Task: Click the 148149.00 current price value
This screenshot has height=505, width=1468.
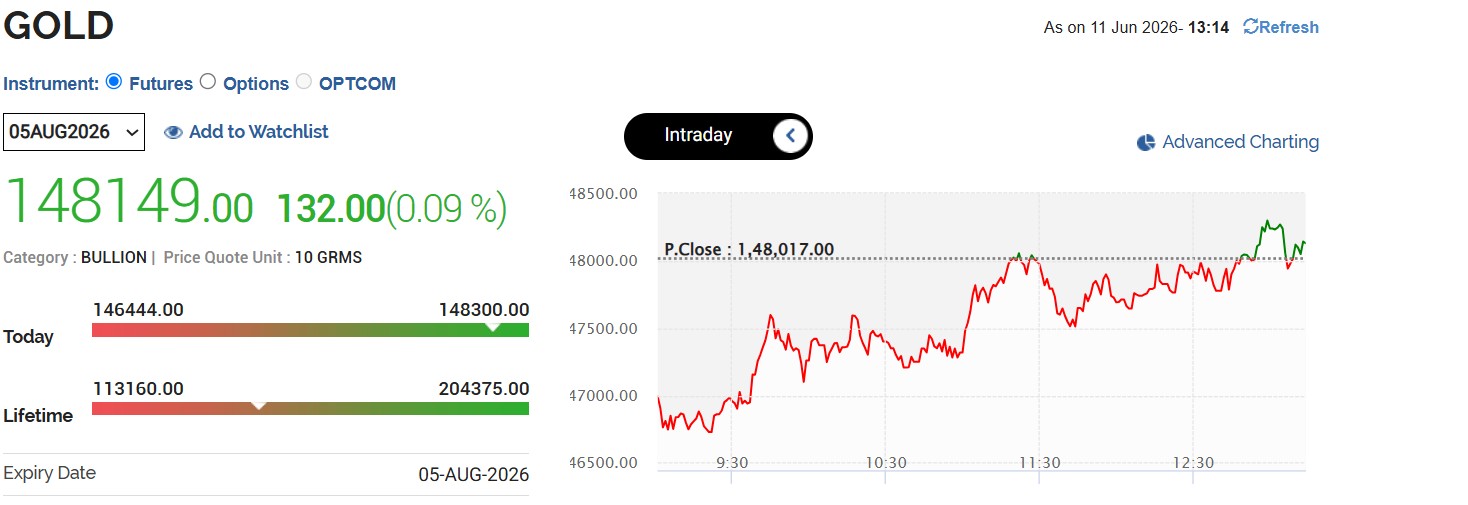Action: click(x=129, y=202)
